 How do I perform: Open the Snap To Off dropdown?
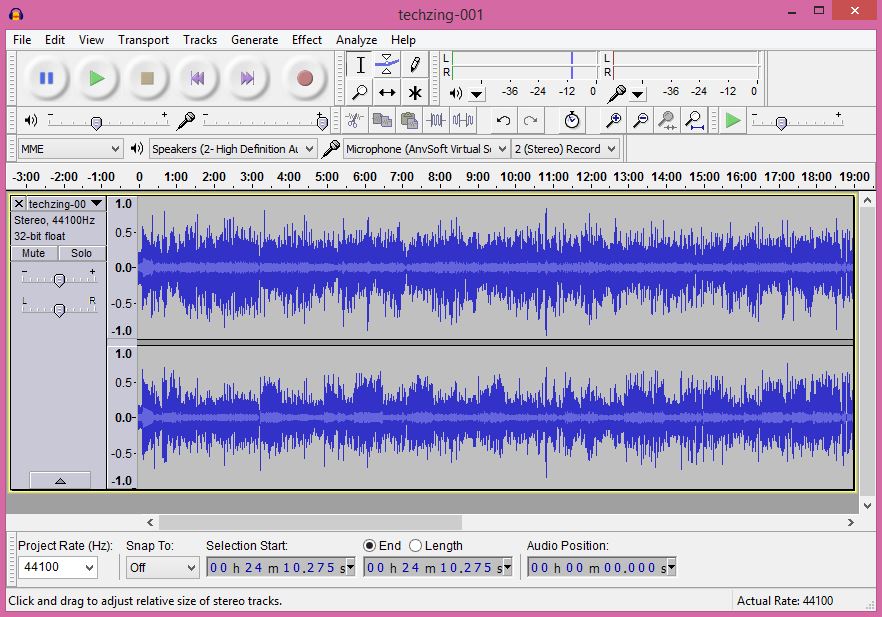[162, 568]
